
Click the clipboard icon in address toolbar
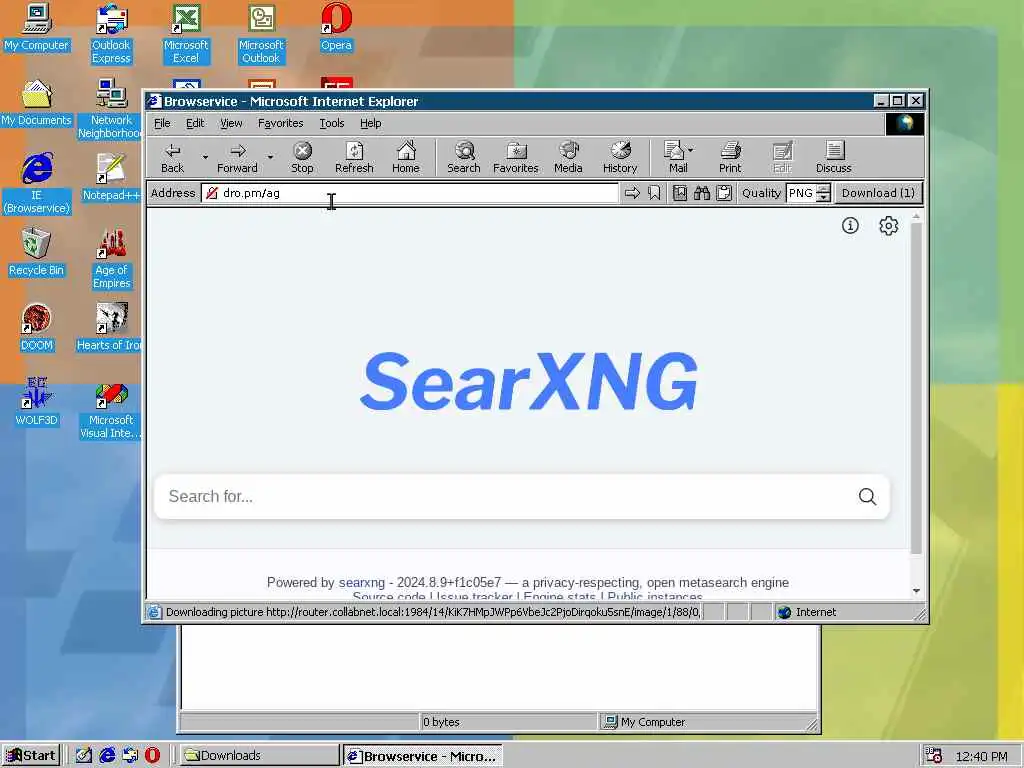[724, 193]
